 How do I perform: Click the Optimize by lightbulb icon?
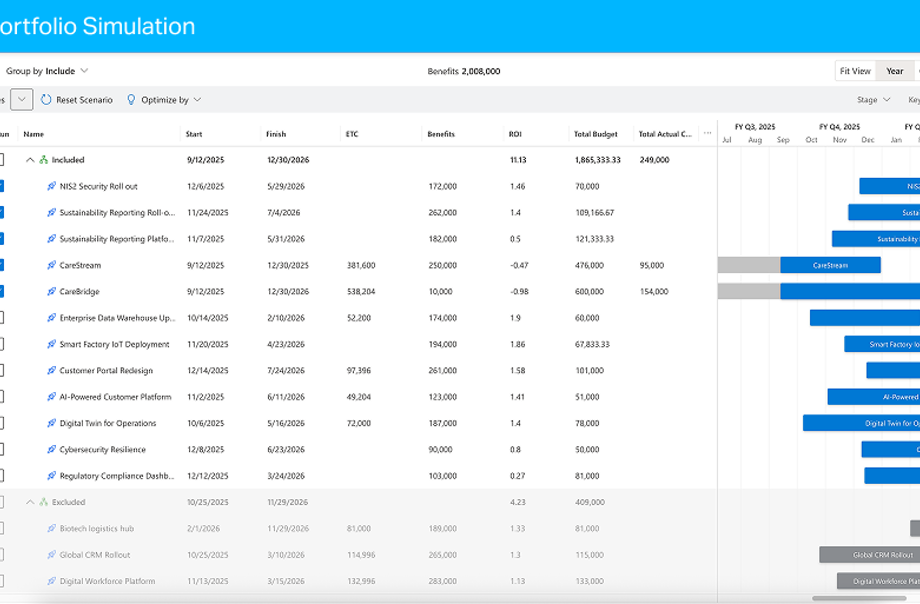pos(131,100)
